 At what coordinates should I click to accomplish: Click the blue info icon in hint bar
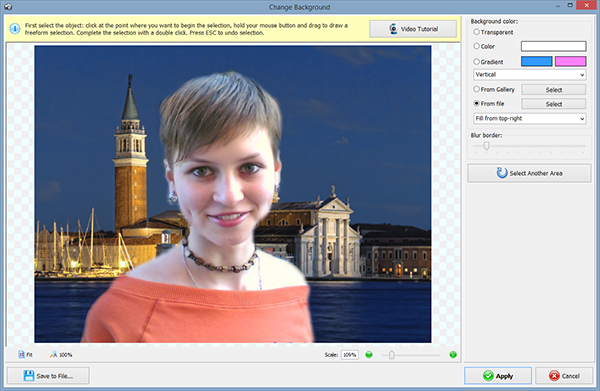pyautogui.click(x=15, y=29)
